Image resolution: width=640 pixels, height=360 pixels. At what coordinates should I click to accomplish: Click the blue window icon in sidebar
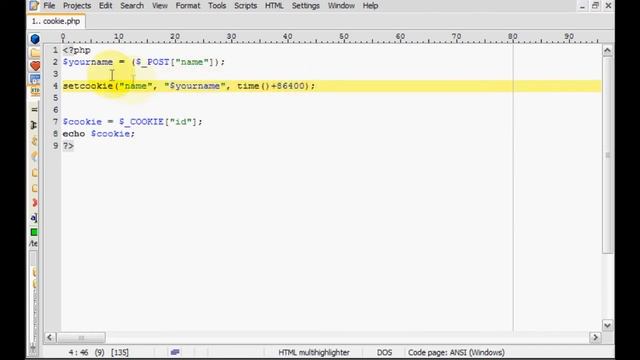(x=35, y=79)
